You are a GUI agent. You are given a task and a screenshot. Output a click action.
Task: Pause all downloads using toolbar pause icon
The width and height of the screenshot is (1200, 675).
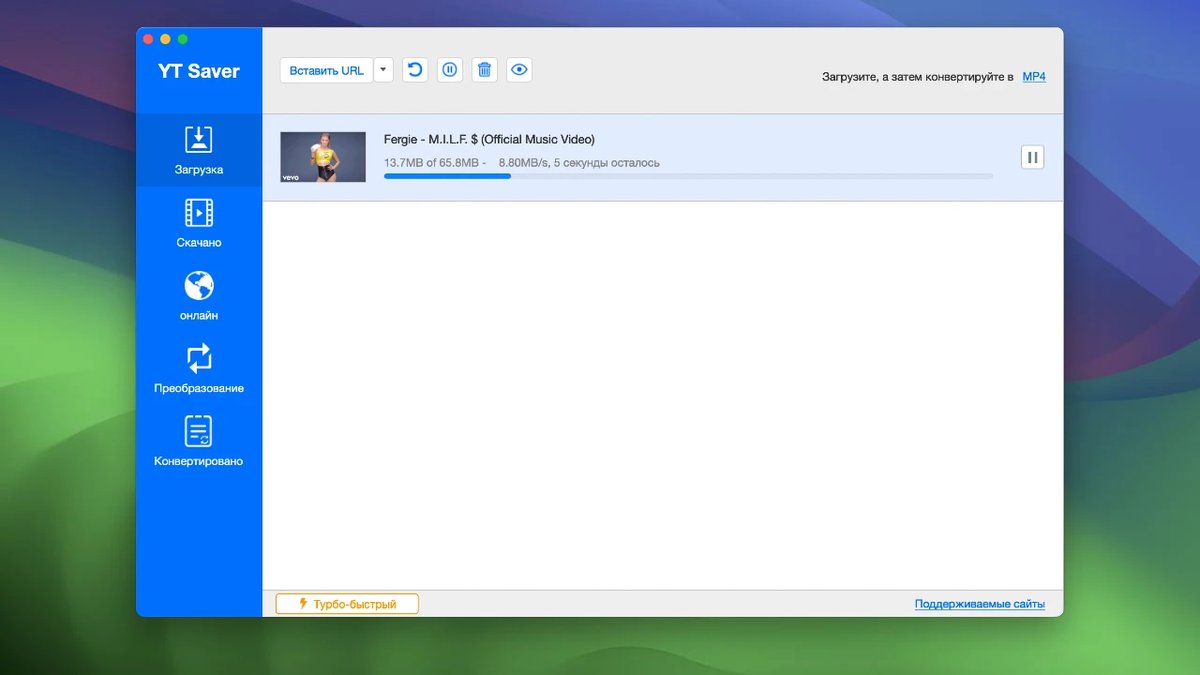pyautogui.click(x=450, y=70)
